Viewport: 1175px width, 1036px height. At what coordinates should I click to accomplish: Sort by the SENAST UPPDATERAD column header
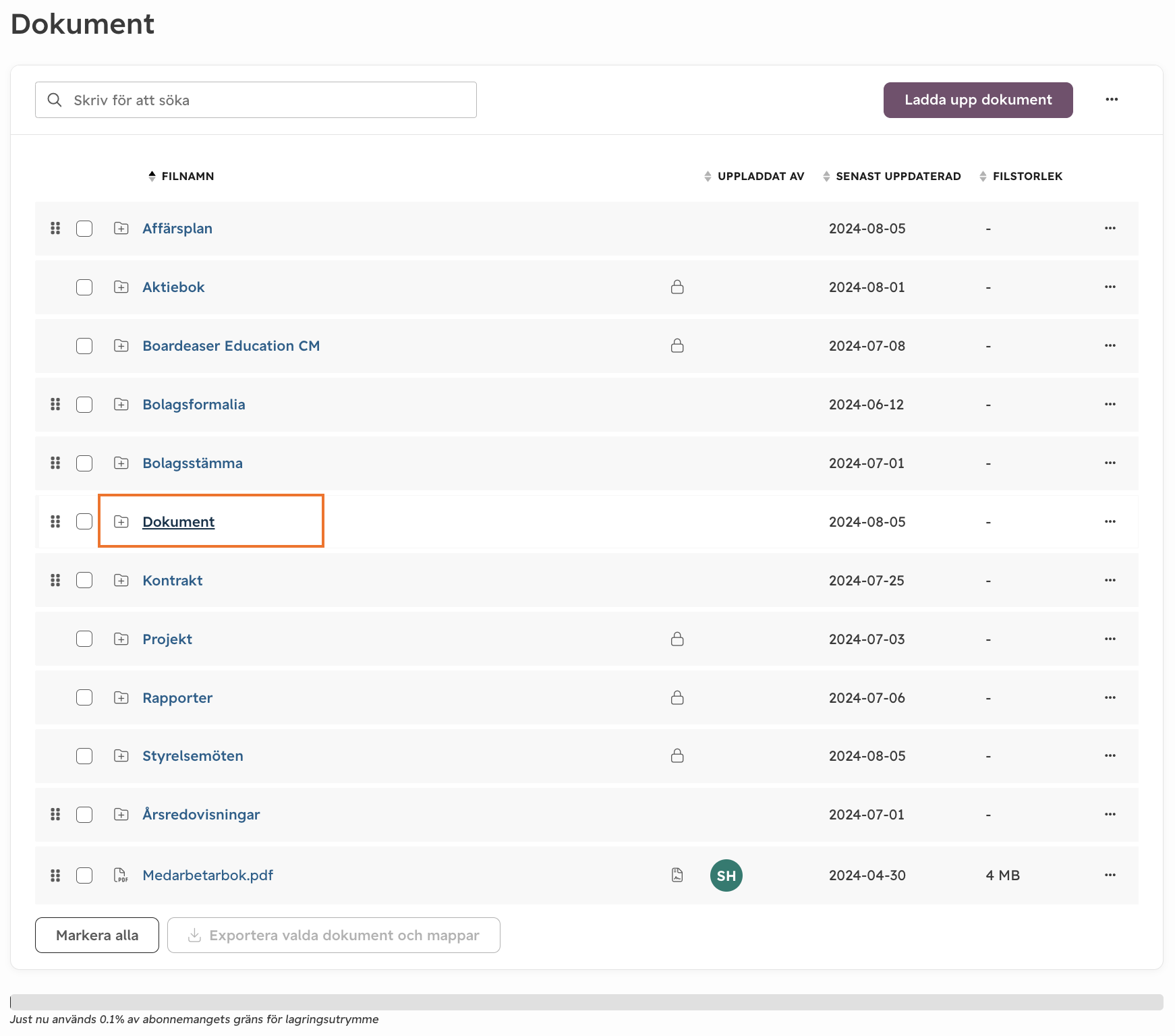892,176
